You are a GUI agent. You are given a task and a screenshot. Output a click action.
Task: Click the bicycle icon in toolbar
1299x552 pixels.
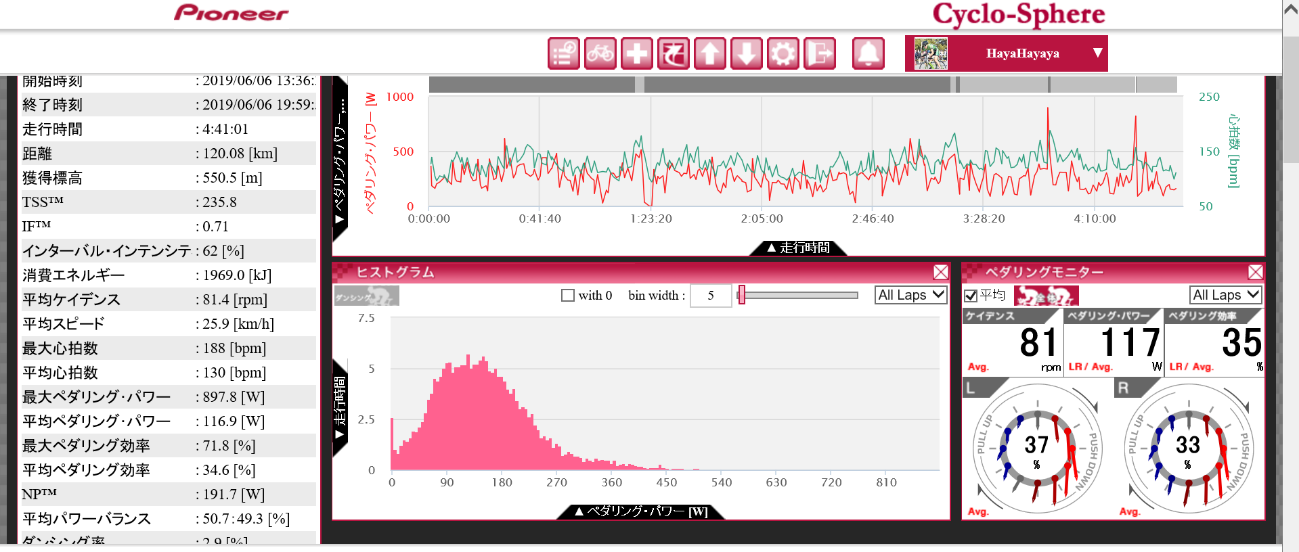click(600, 53)
